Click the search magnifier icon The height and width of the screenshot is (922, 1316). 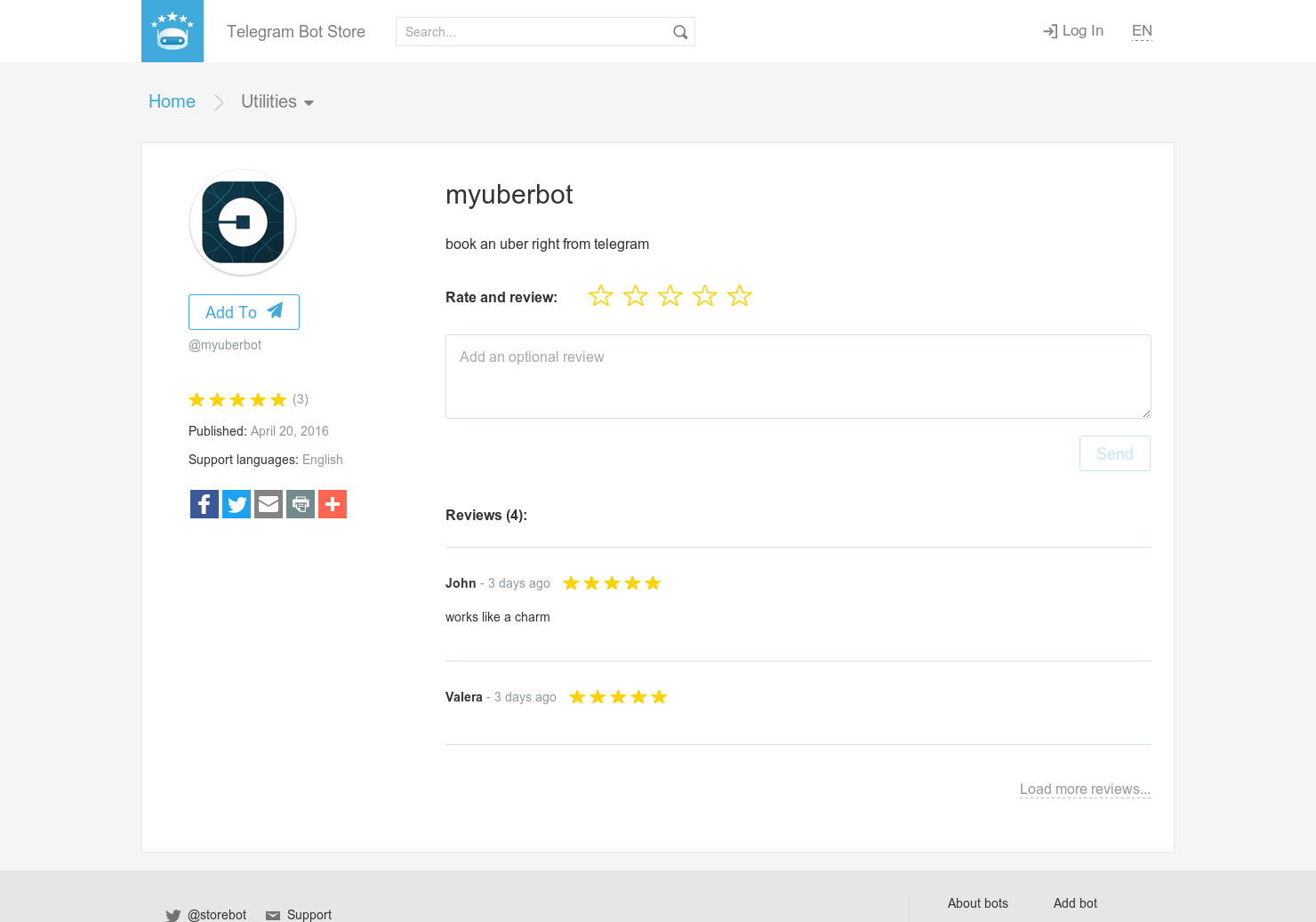click(680, 32)
